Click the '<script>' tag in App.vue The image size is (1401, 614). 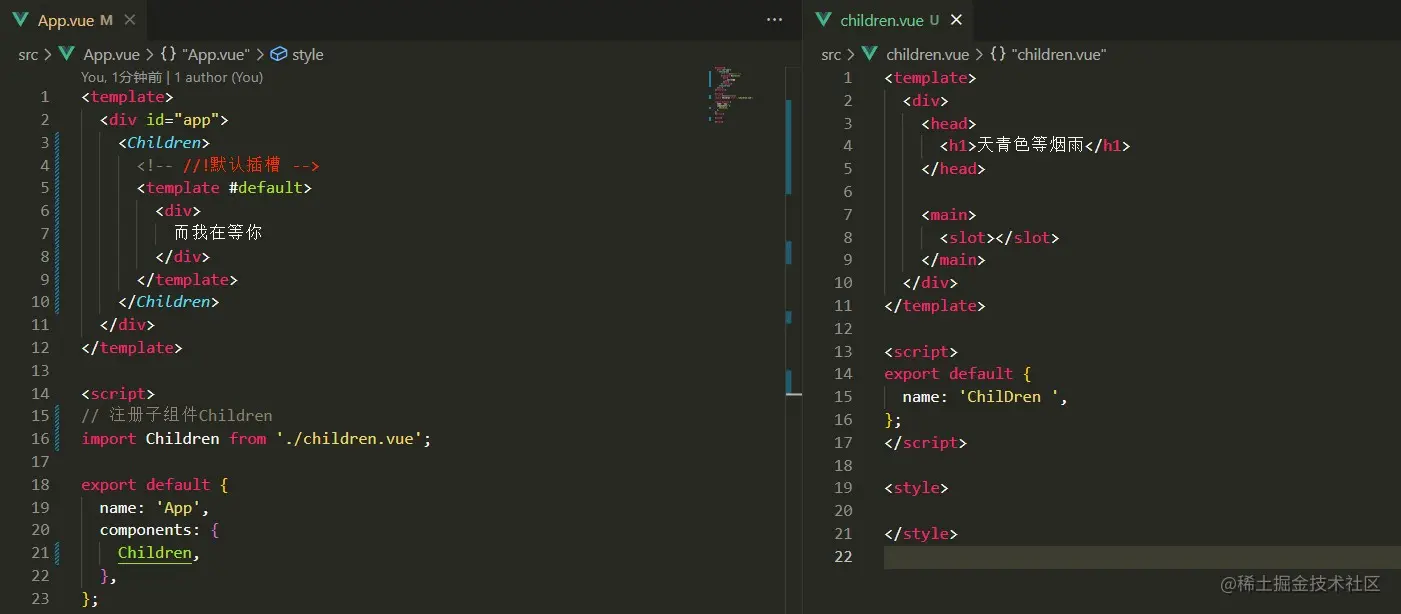point(118,394)
